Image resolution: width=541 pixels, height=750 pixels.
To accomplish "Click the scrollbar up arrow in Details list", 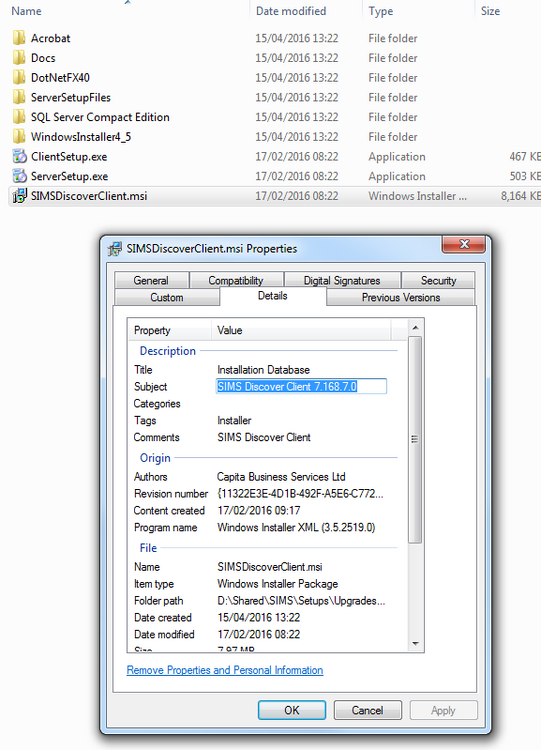I will 415,328.
